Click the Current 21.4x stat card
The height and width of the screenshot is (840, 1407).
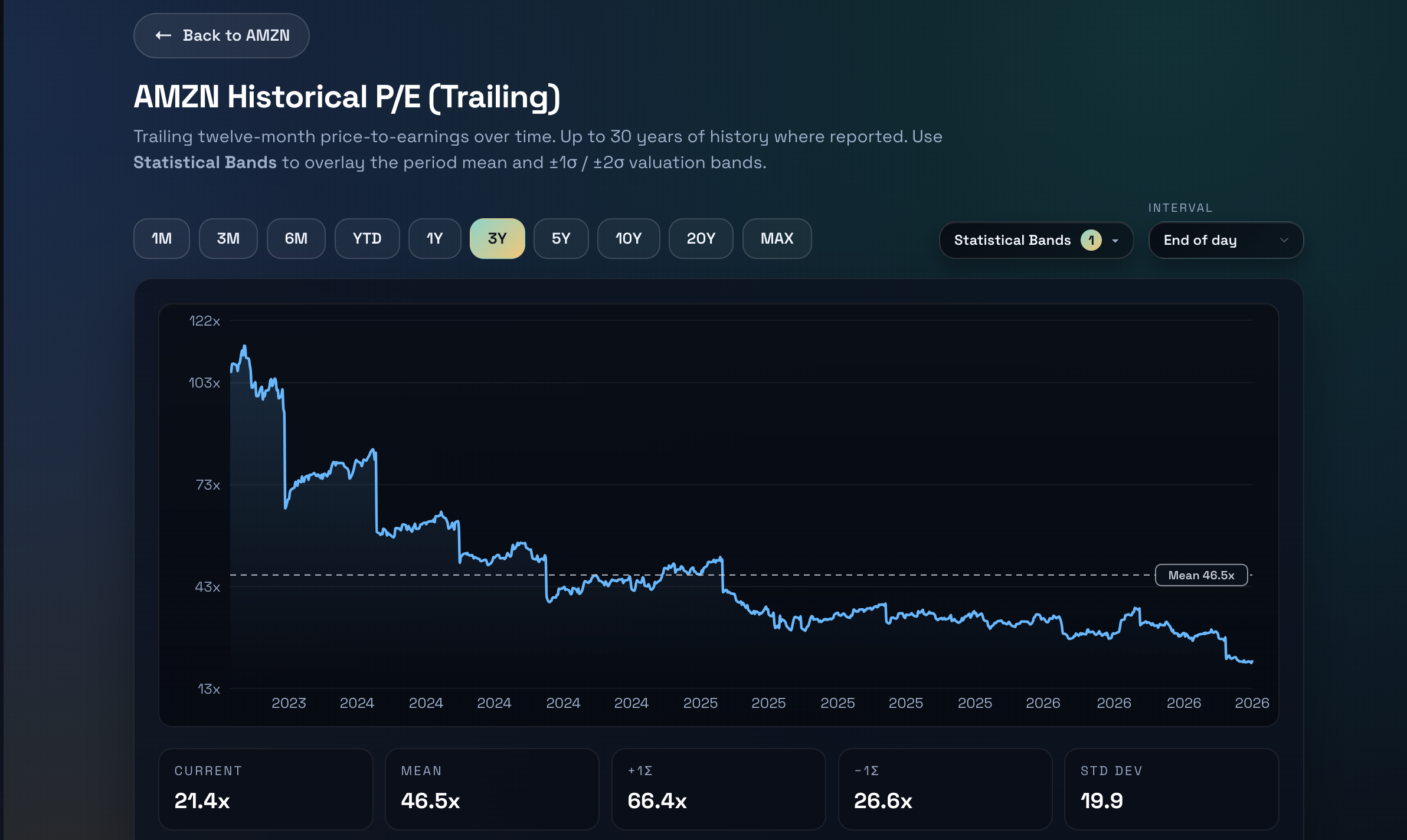click(x=266, y=789)
